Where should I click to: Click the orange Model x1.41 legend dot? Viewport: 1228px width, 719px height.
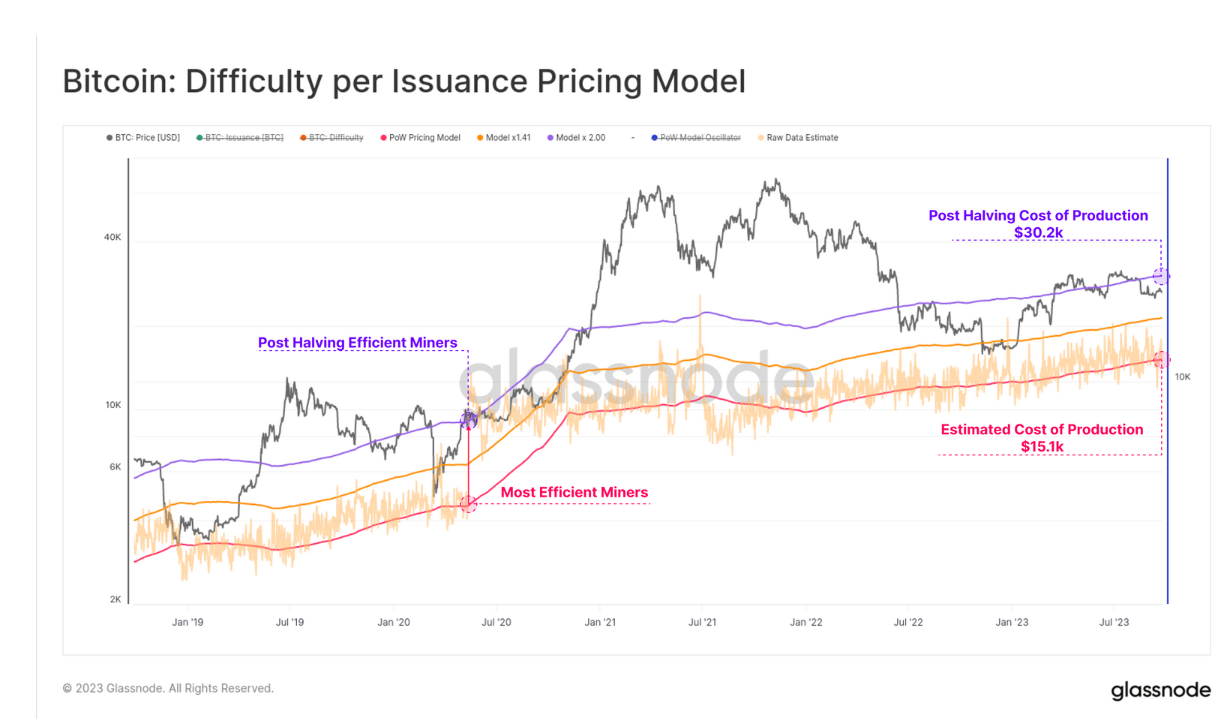(481, 138)
